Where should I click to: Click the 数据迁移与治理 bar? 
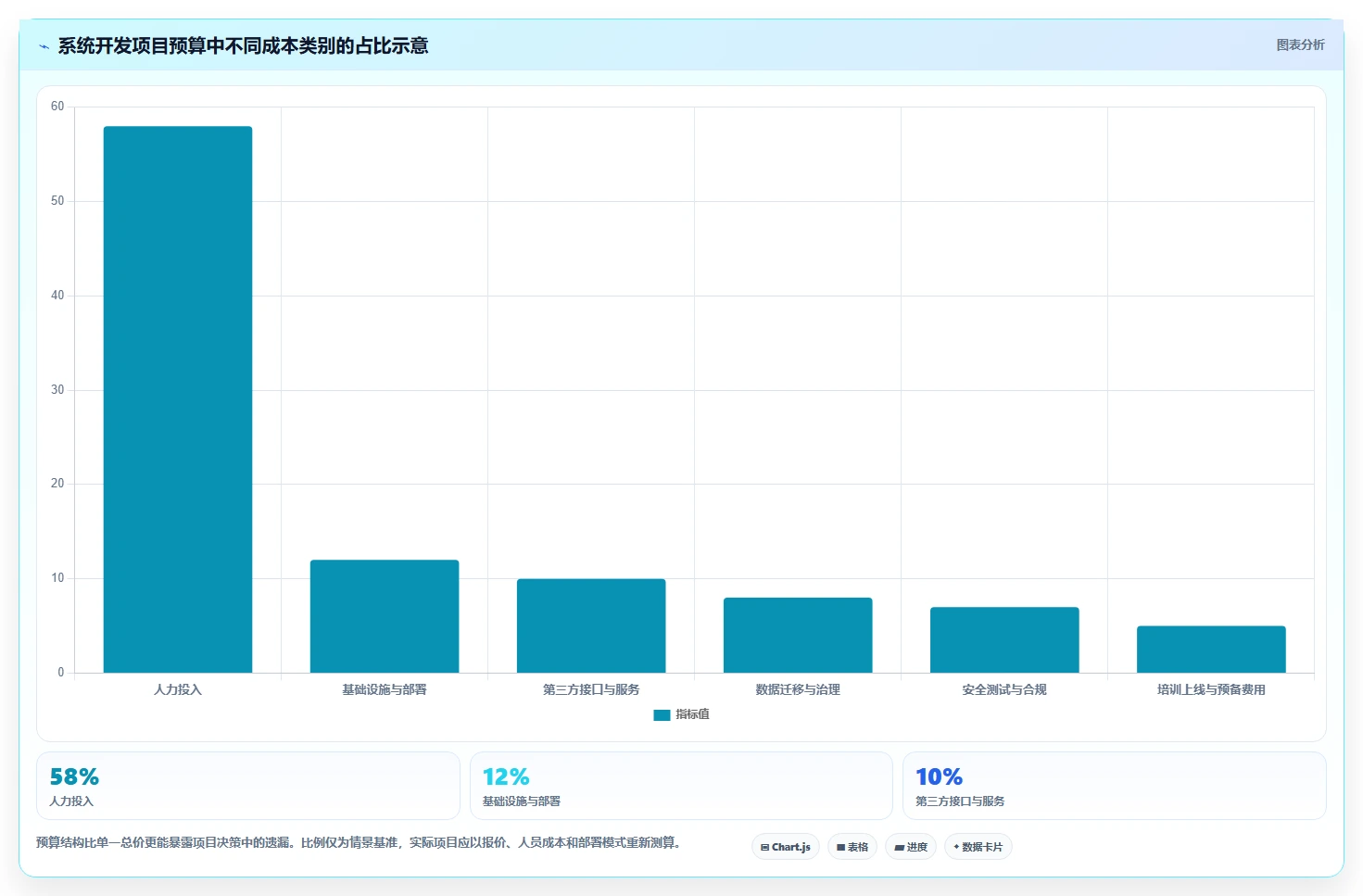click(x=798, y=635)
